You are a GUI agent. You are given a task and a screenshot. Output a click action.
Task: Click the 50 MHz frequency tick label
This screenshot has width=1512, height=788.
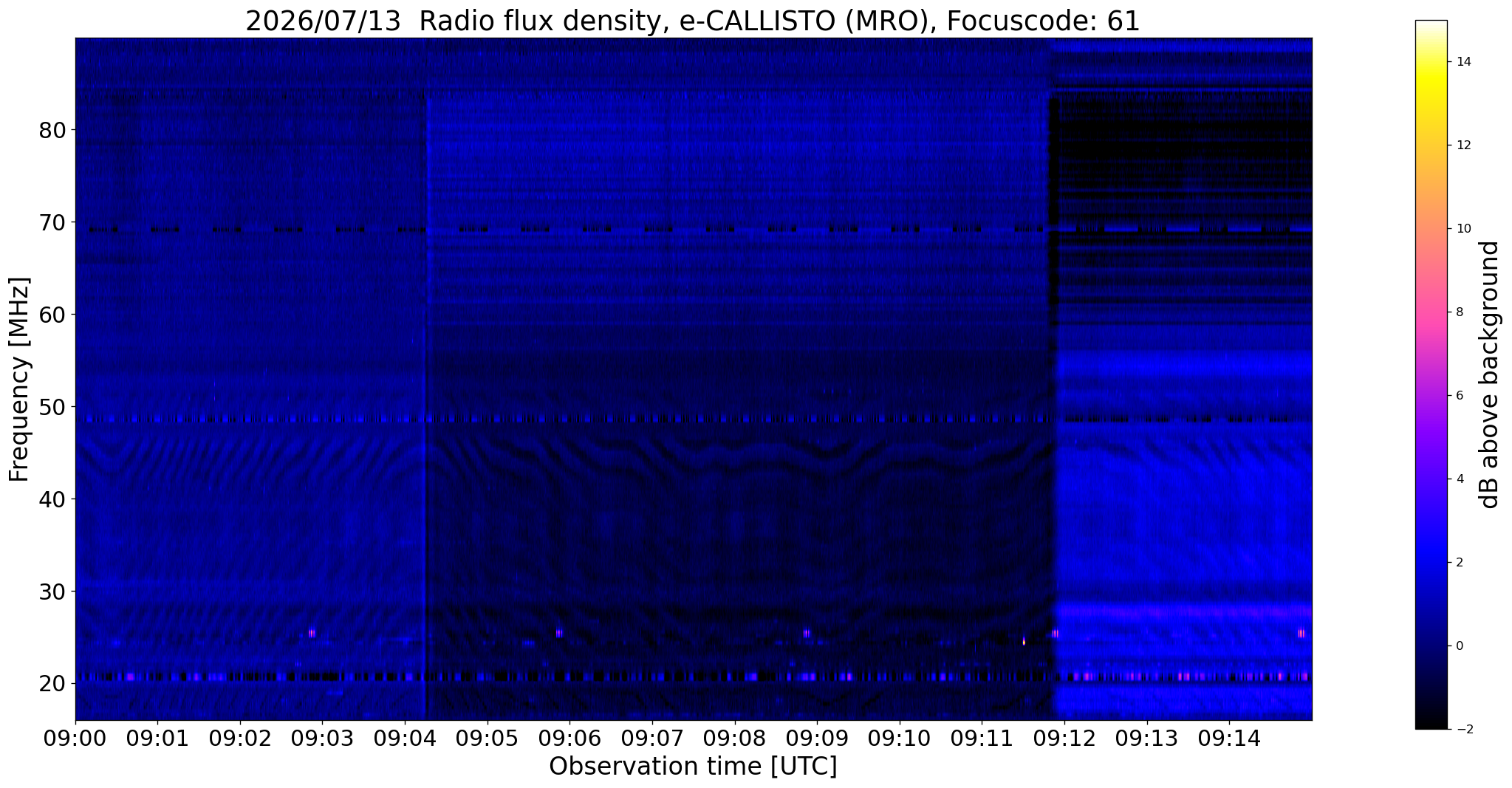tap(52, 407)
